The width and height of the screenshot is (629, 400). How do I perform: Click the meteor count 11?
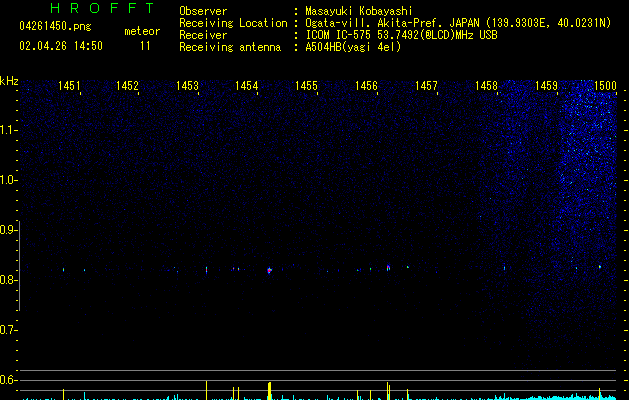pos(145,46)
